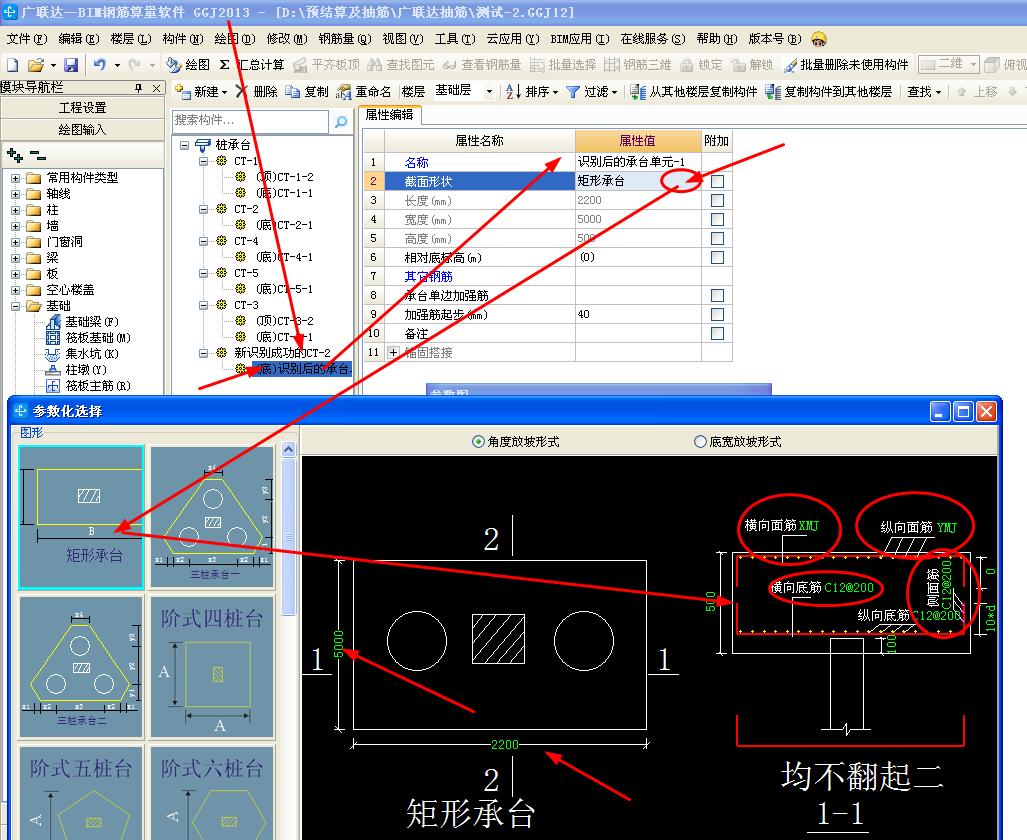The width and height of the screenshot is (1027, 840).
Task: Select 筏板基础(M) in navigation tree
Action: click(88, 337)
